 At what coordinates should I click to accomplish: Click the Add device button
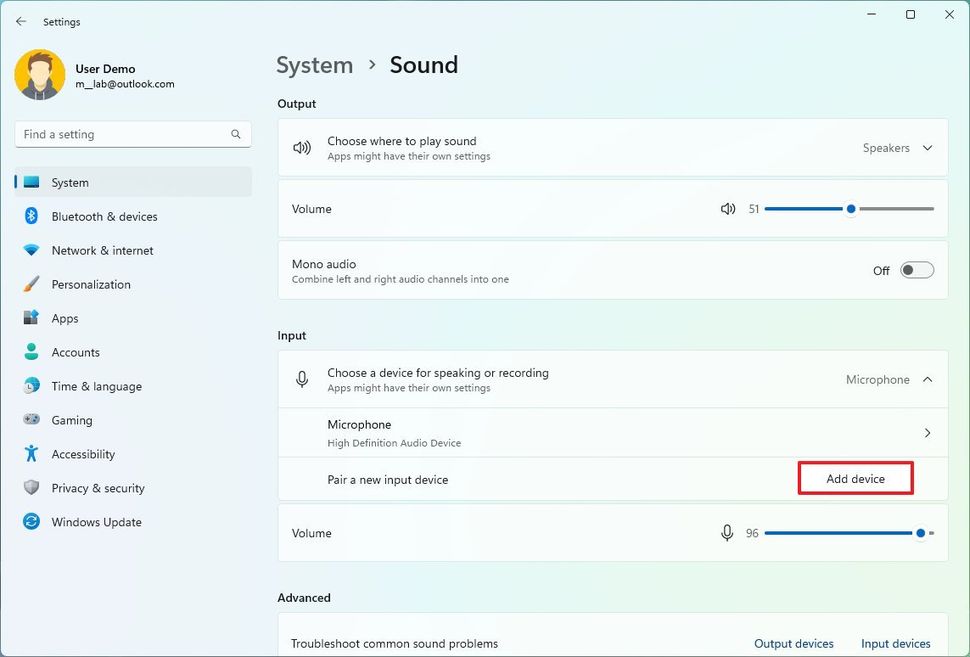855,478
